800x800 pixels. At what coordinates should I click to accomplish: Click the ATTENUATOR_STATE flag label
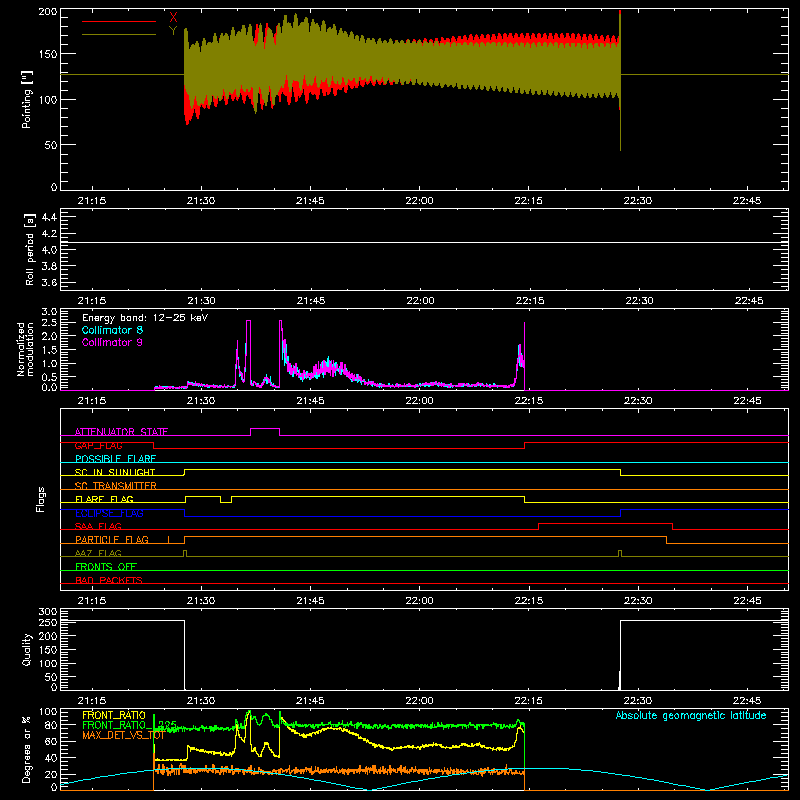121,432
